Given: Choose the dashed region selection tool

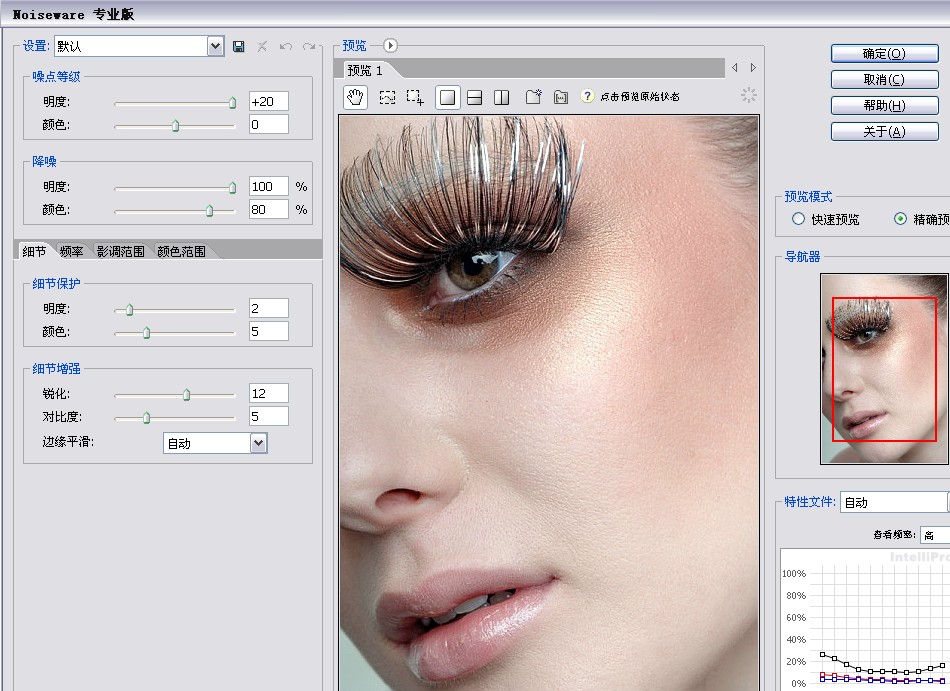Looking at the screenshot, I should pyautogui.click(x=387, y=97).
